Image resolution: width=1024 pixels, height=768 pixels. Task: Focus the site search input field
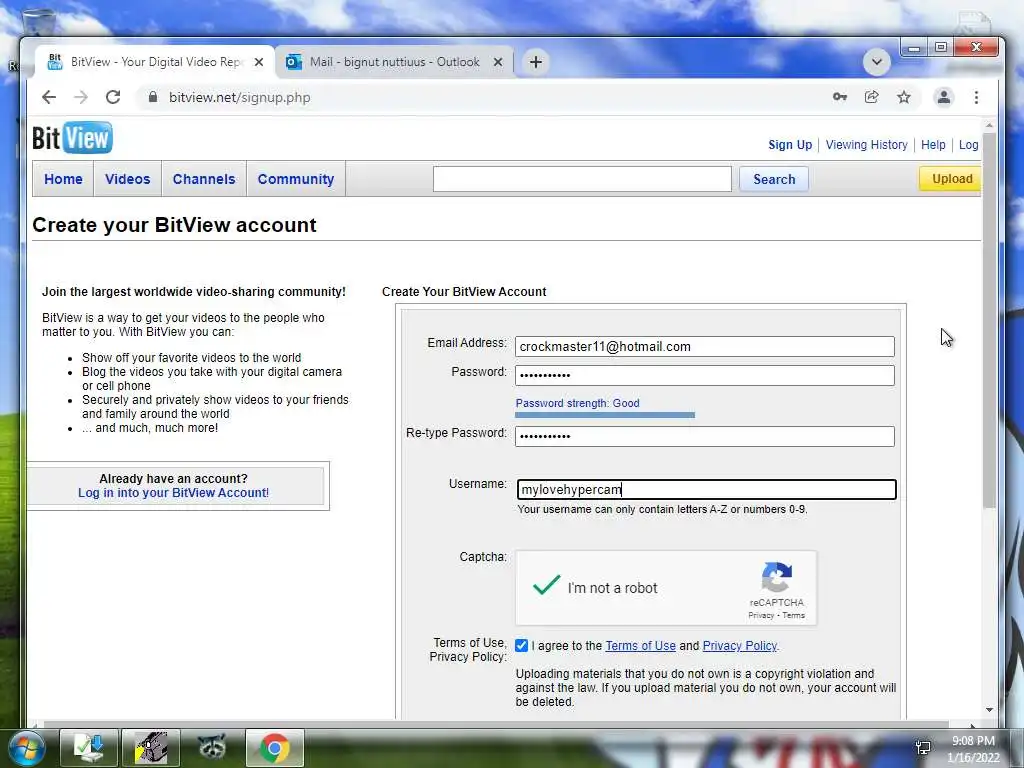(x=582, y=179)
